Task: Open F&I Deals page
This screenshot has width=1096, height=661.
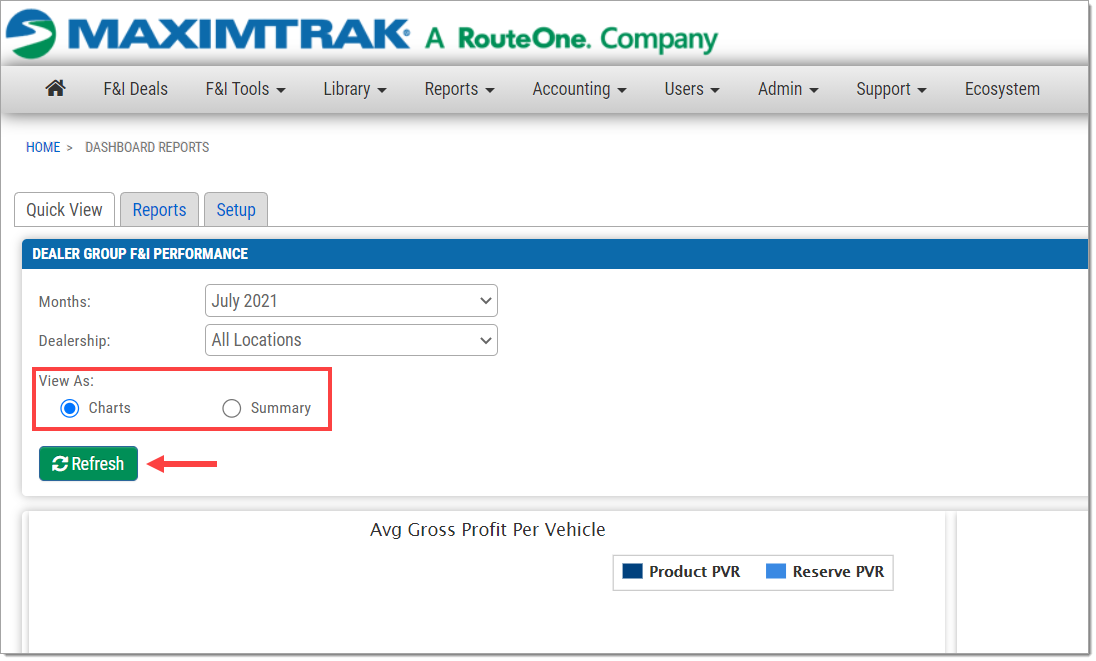Action: pos(136,89)
